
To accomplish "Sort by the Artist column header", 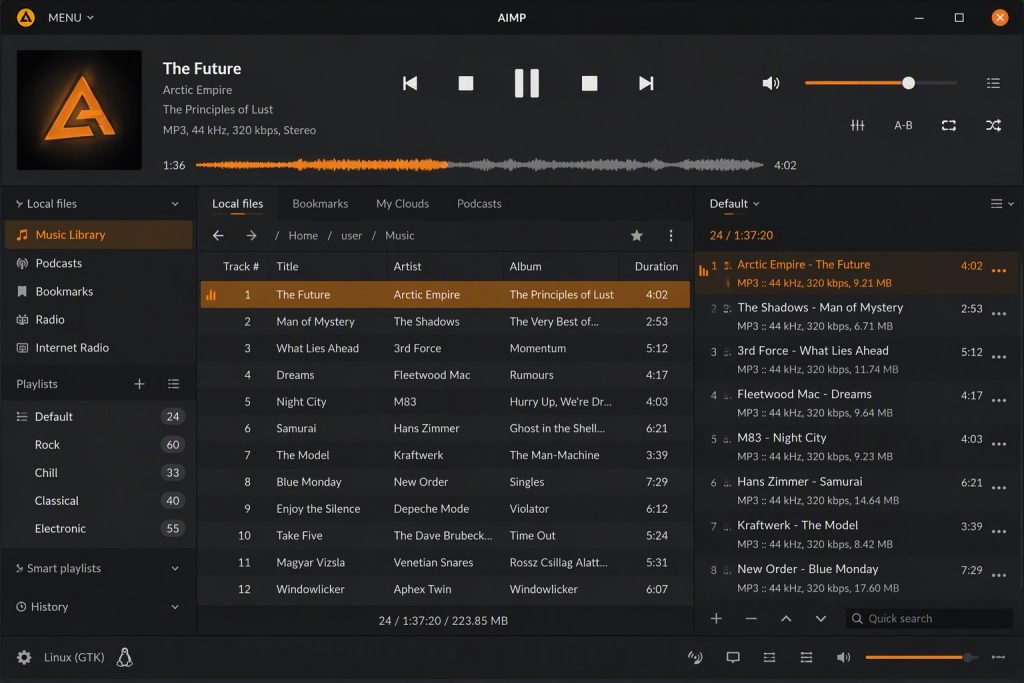I will (x=408, y=266).
